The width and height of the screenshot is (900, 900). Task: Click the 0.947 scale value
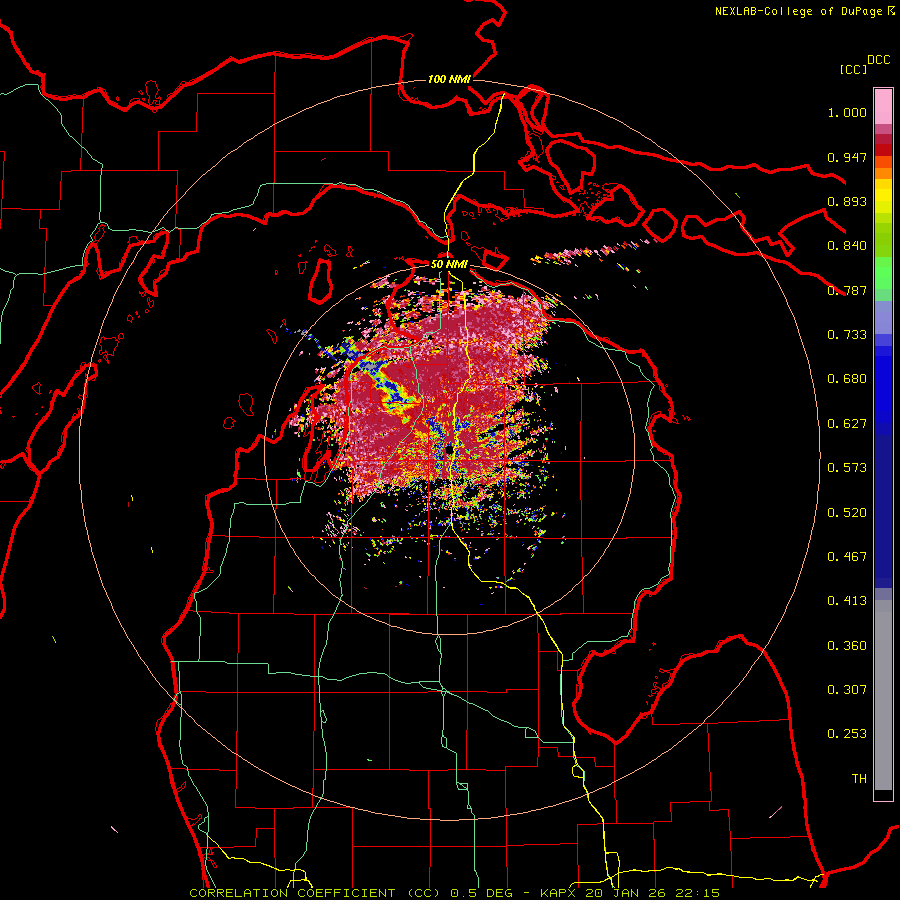click(847, 157)
